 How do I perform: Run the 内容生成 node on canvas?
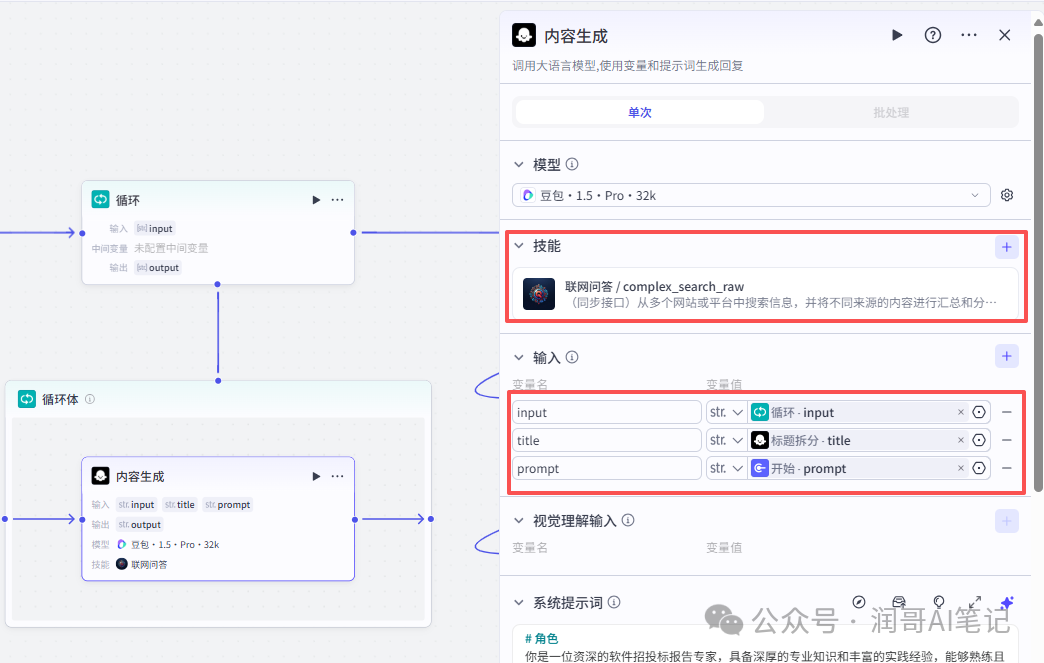click(316, 476)
